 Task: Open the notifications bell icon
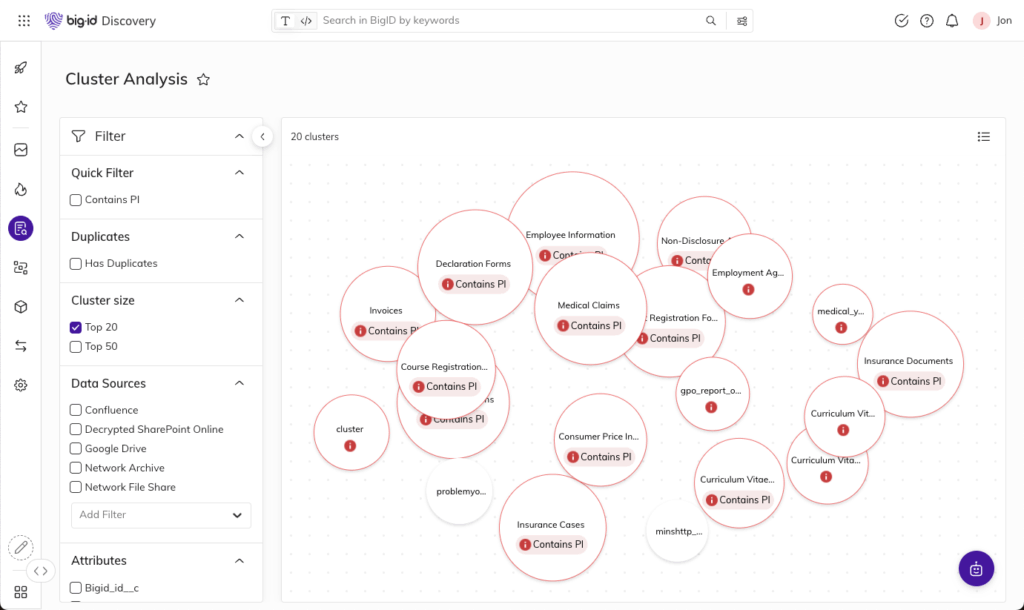click(952, 21)
